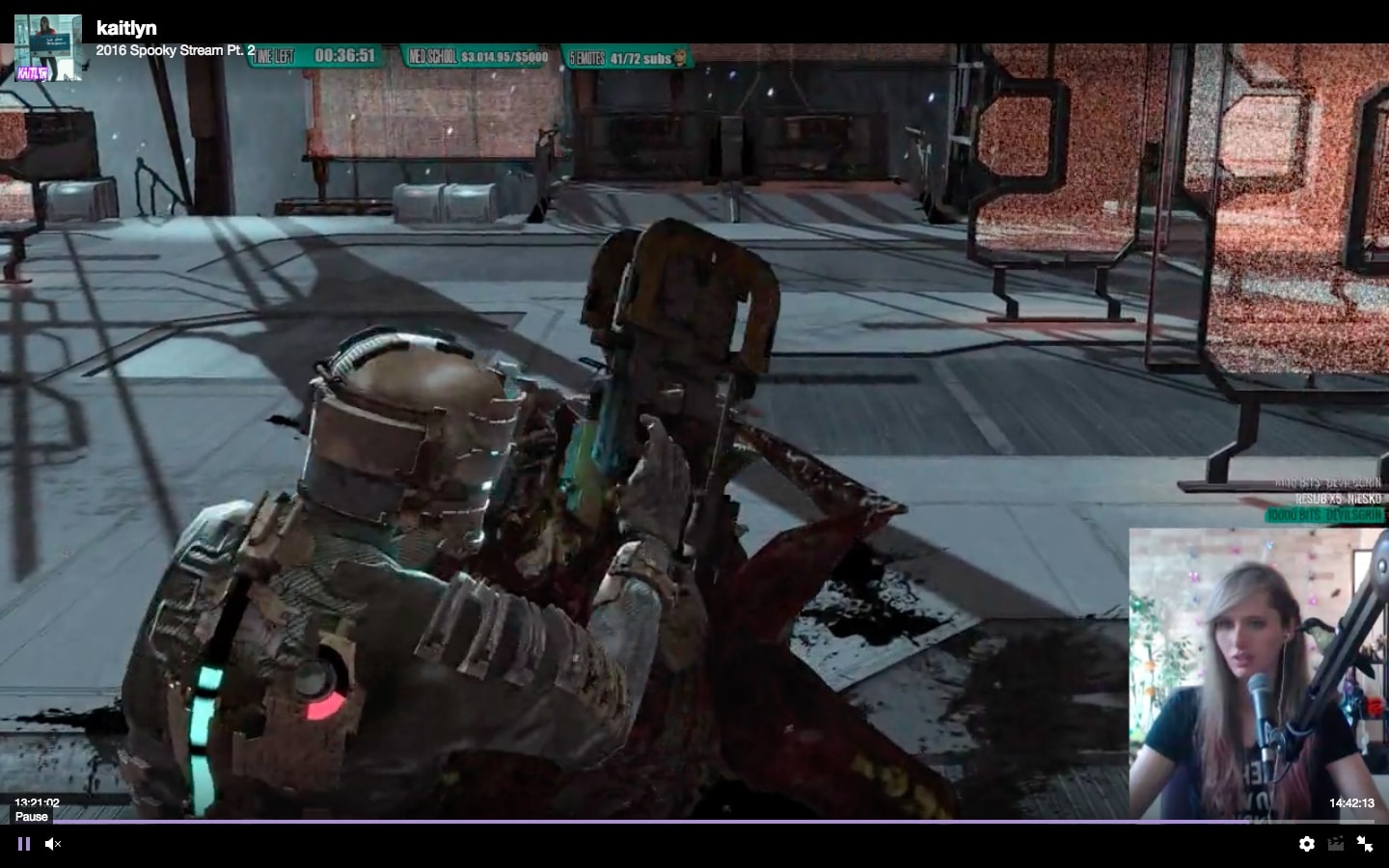Open the player settings gear
The height and width of the screenshot is (868, 1389).
pyautogui.click(x=1306, y=844)
